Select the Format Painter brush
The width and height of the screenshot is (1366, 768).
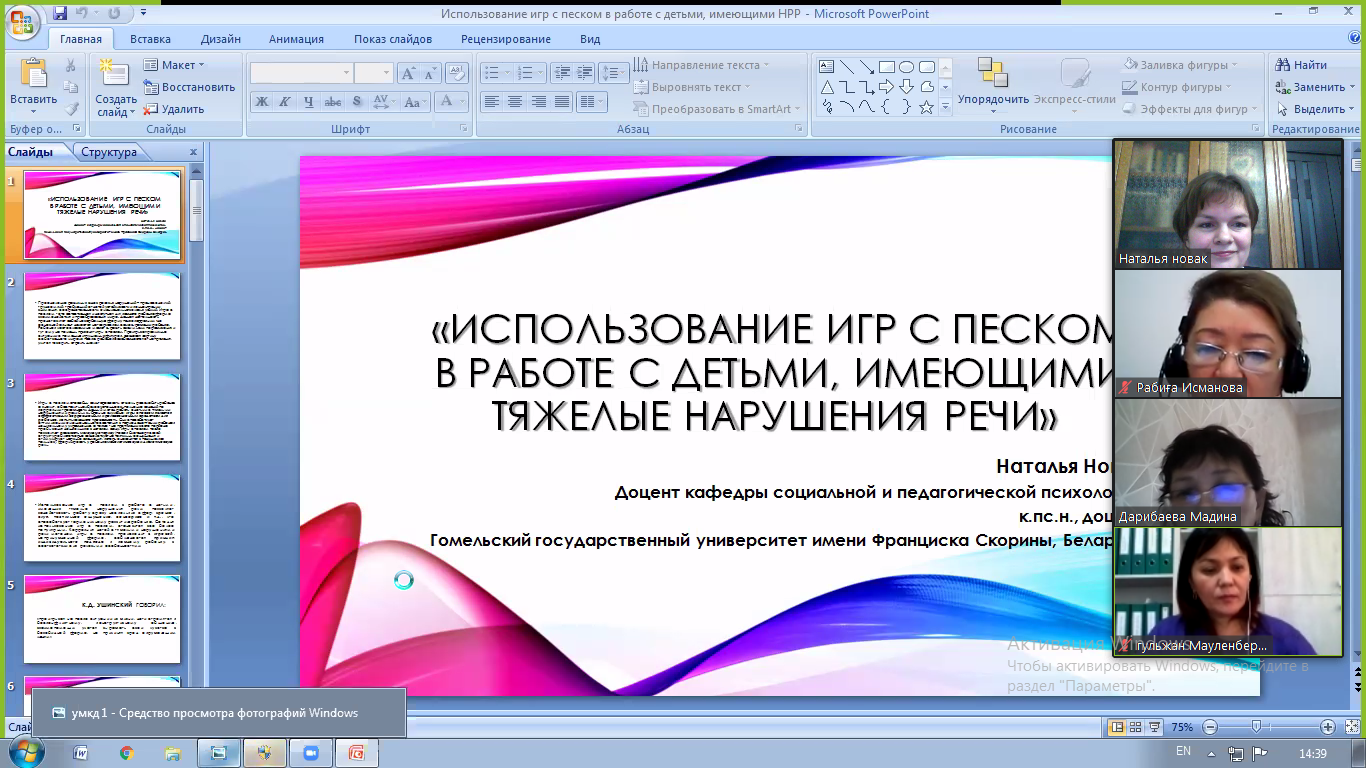click(x=71, y=109)
